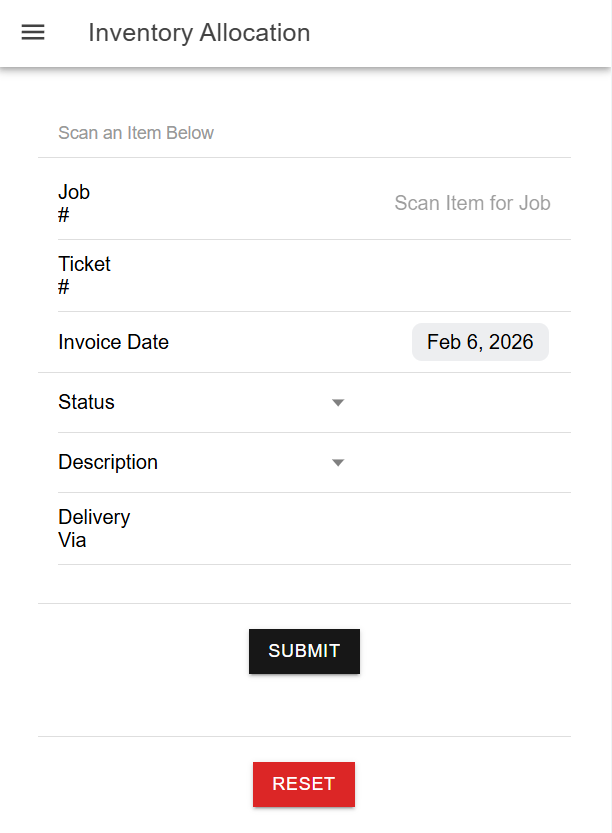Expand the Status dropdown arrow
The width and height of the screenshot is (612, 833).
(x=338, y=402)
